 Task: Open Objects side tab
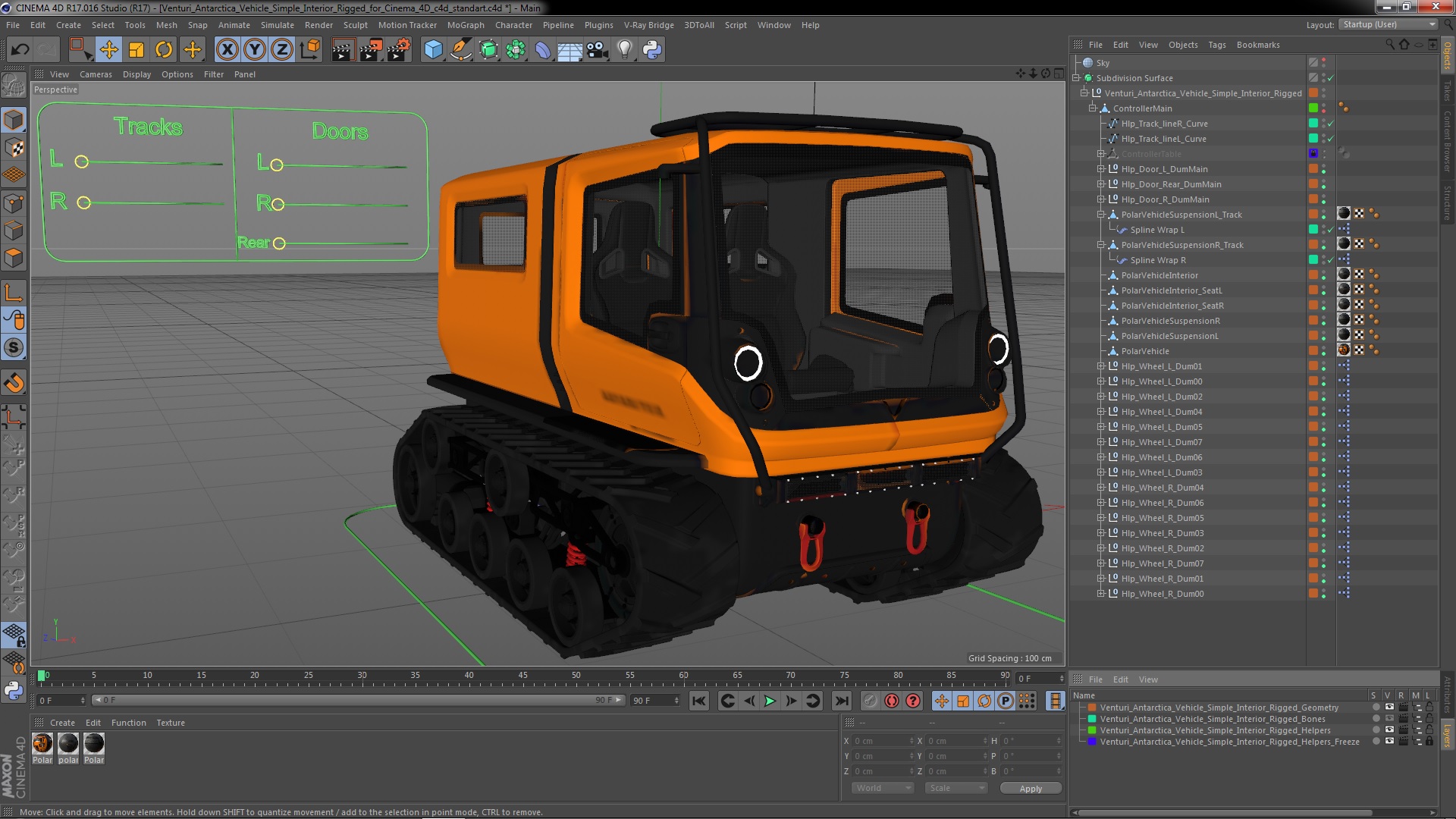[x=1448, y=56]
